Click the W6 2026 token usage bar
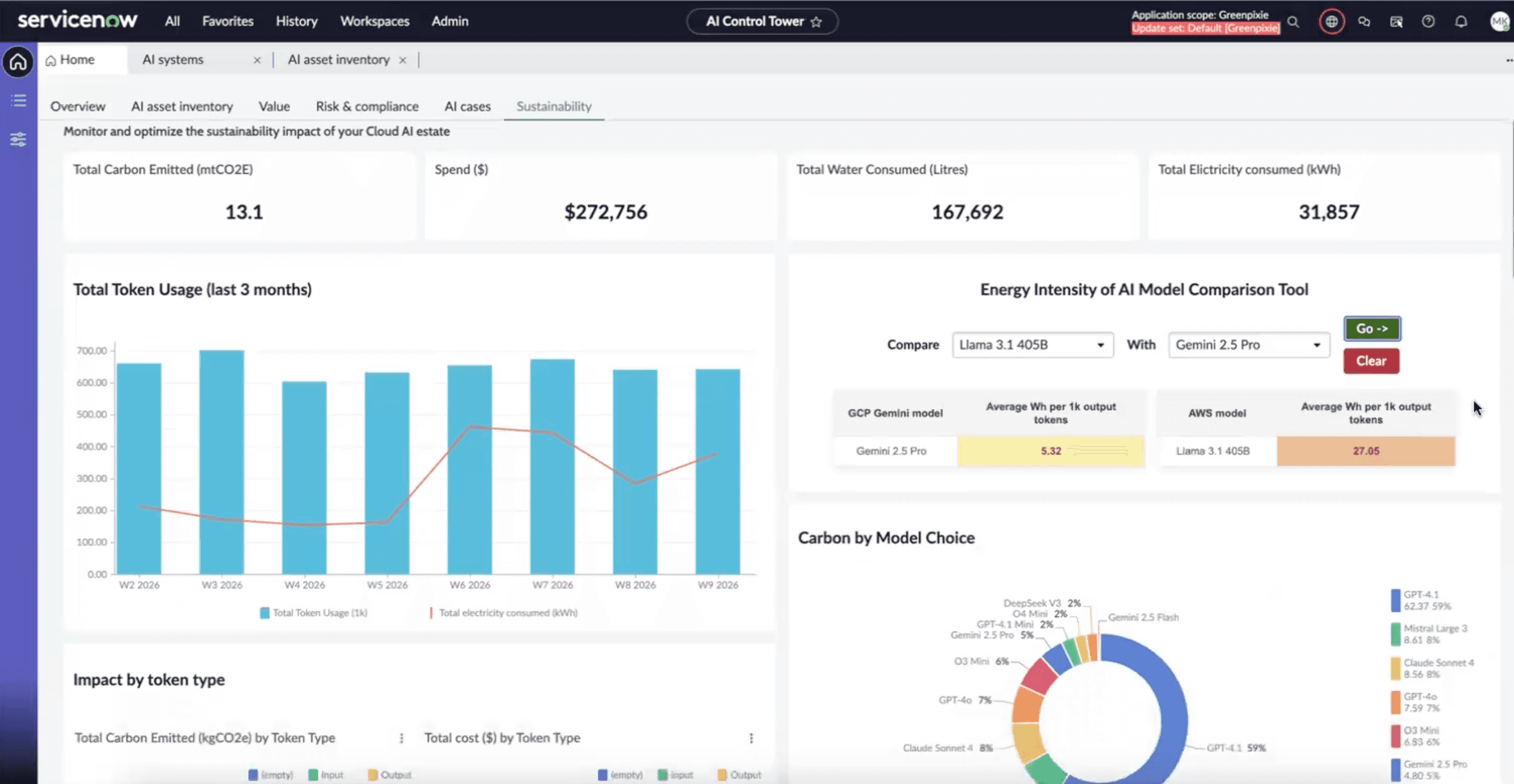Screen dimensions: 1514x784 470,470
